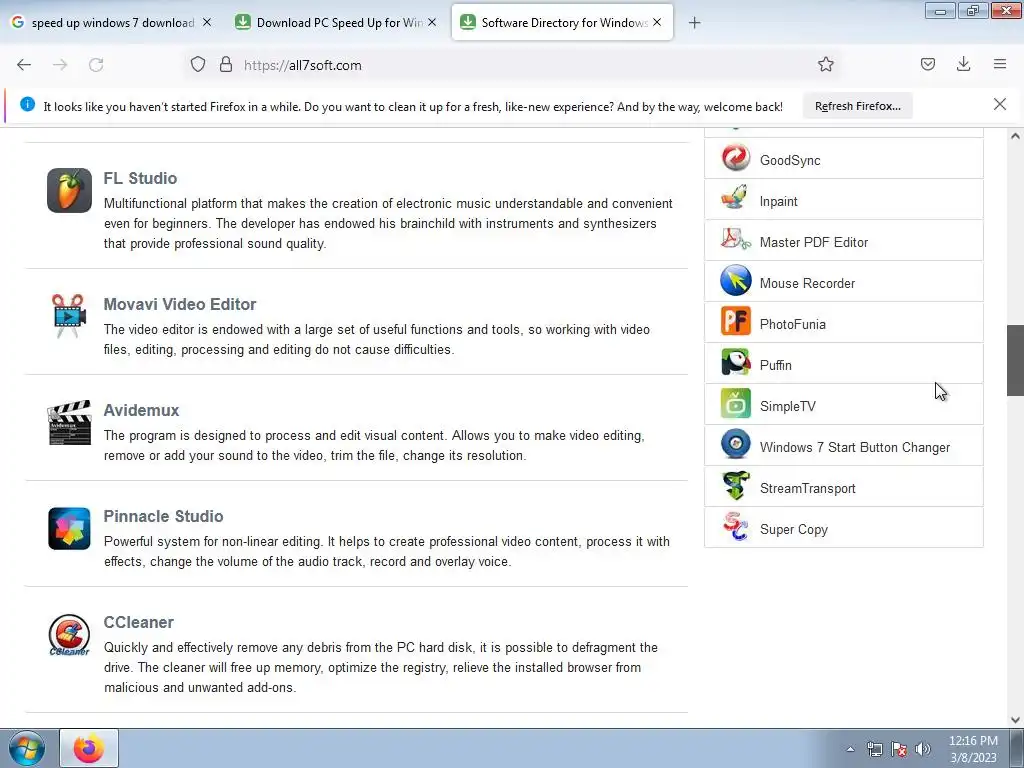
Task: Open the Avidemux title link
Action: (x=141, y=410)
